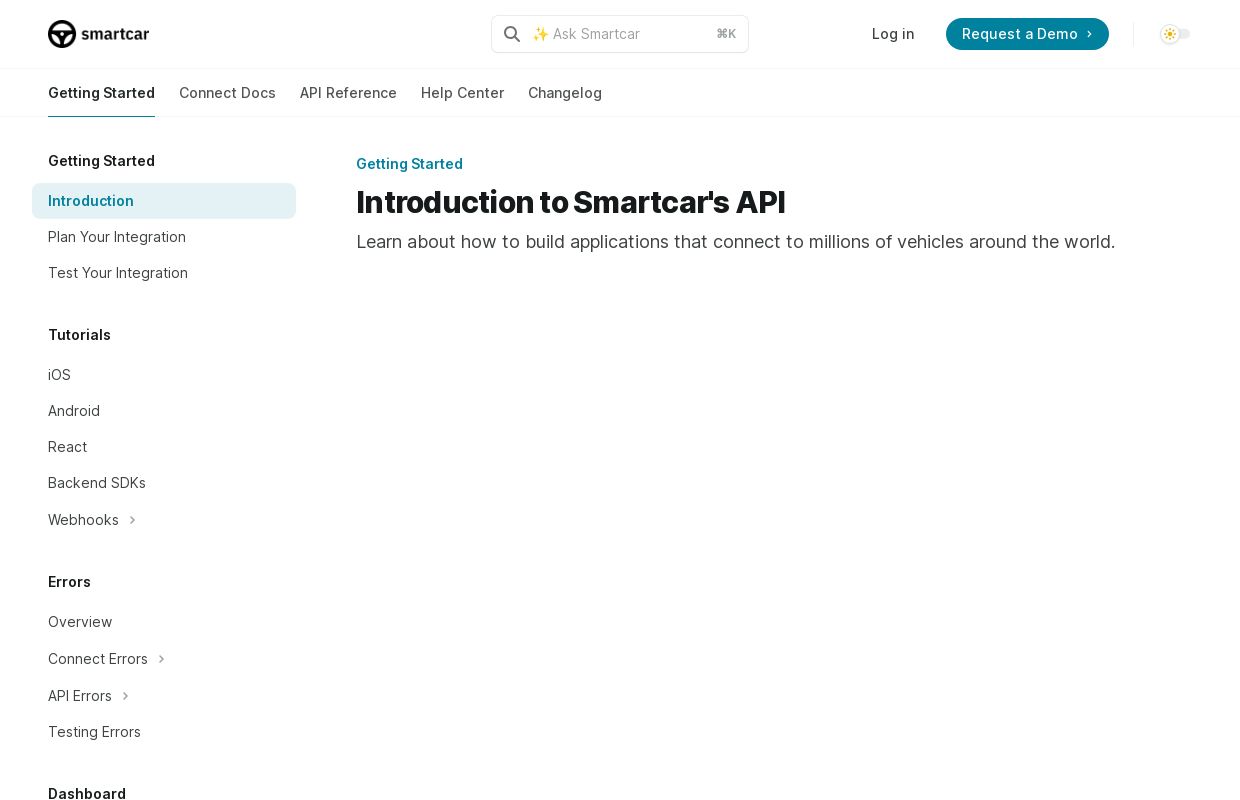Open the Getting Started tab
The height and width of the screenshot is (800, 1240).
(101, 93)
